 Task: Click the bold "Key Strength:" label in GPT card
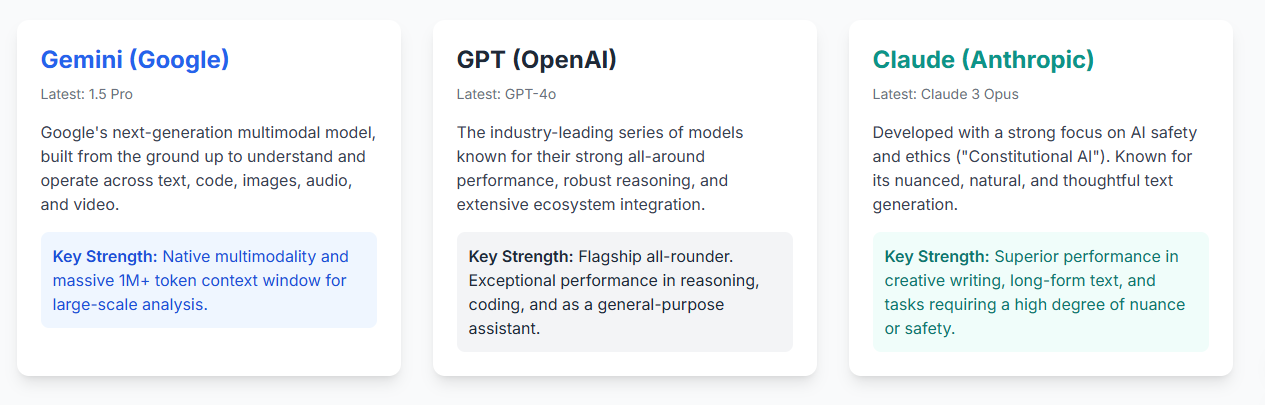tap(521, 257)
